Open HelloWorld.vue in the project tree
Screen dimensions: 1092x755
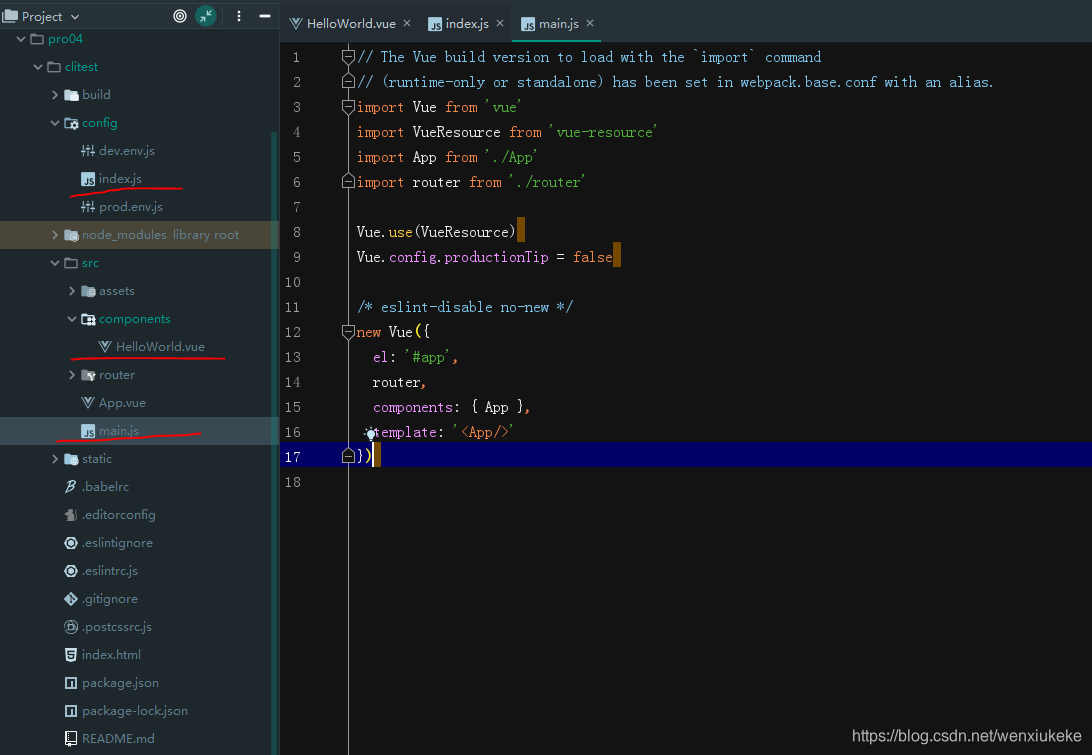pyautogui.click(x=160, y=347)
